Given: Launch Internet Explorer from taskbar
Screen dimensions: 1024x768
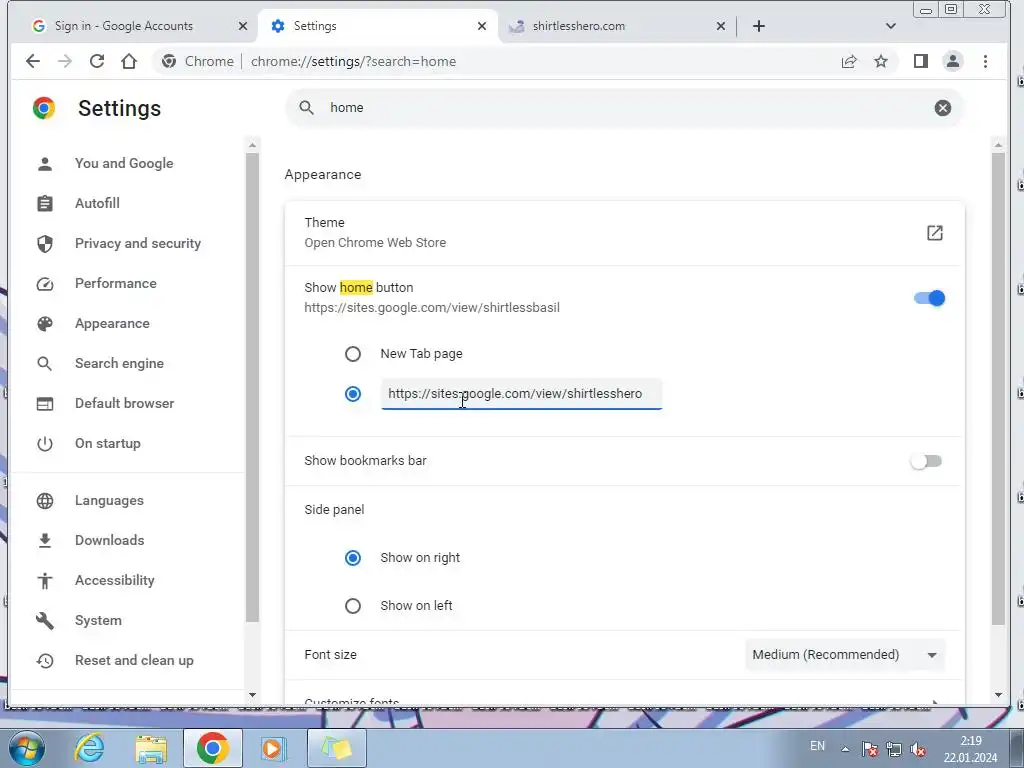Looking at the screenshot, I should pos(89,748).
